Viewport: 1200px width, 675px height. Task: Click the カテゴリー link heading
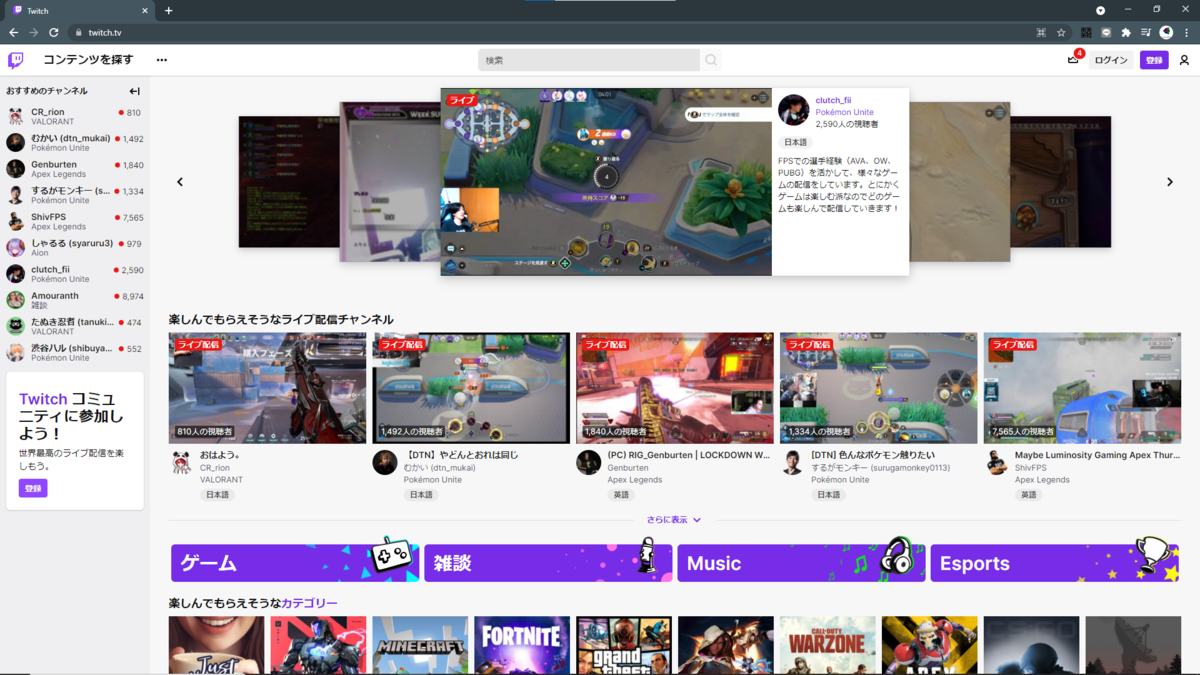click(x=309, y=603)
